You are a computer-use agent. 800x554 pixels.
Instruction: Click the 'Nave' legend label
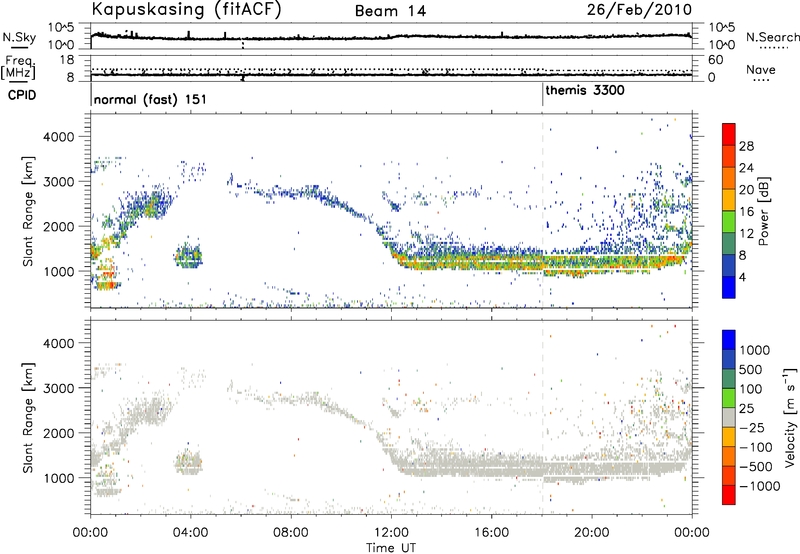click(x=761, y=70)
